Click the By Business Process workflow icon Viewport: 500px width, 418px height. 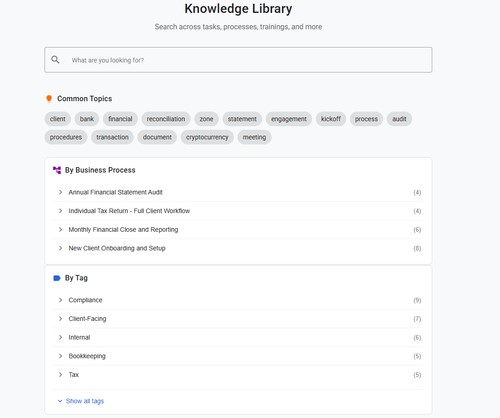click(57, 170)
